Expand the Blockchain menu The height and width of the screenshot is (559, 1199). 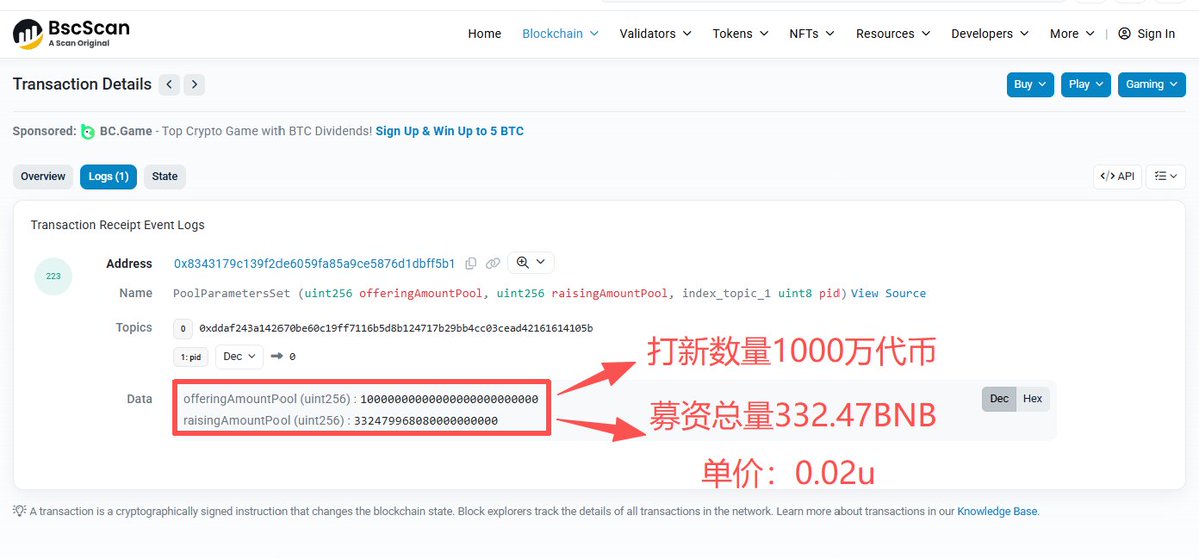point(561,34)
